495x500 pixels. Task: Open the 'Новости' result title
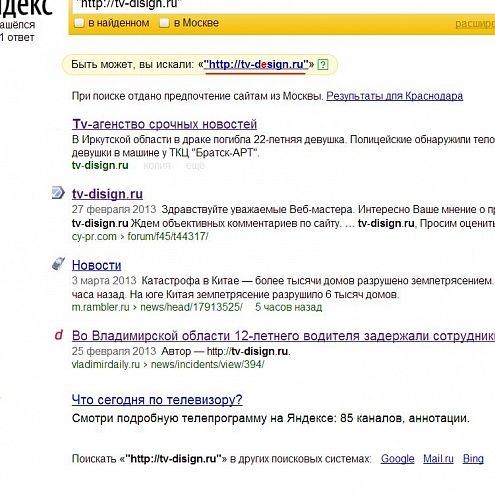[x=96, y=265]
